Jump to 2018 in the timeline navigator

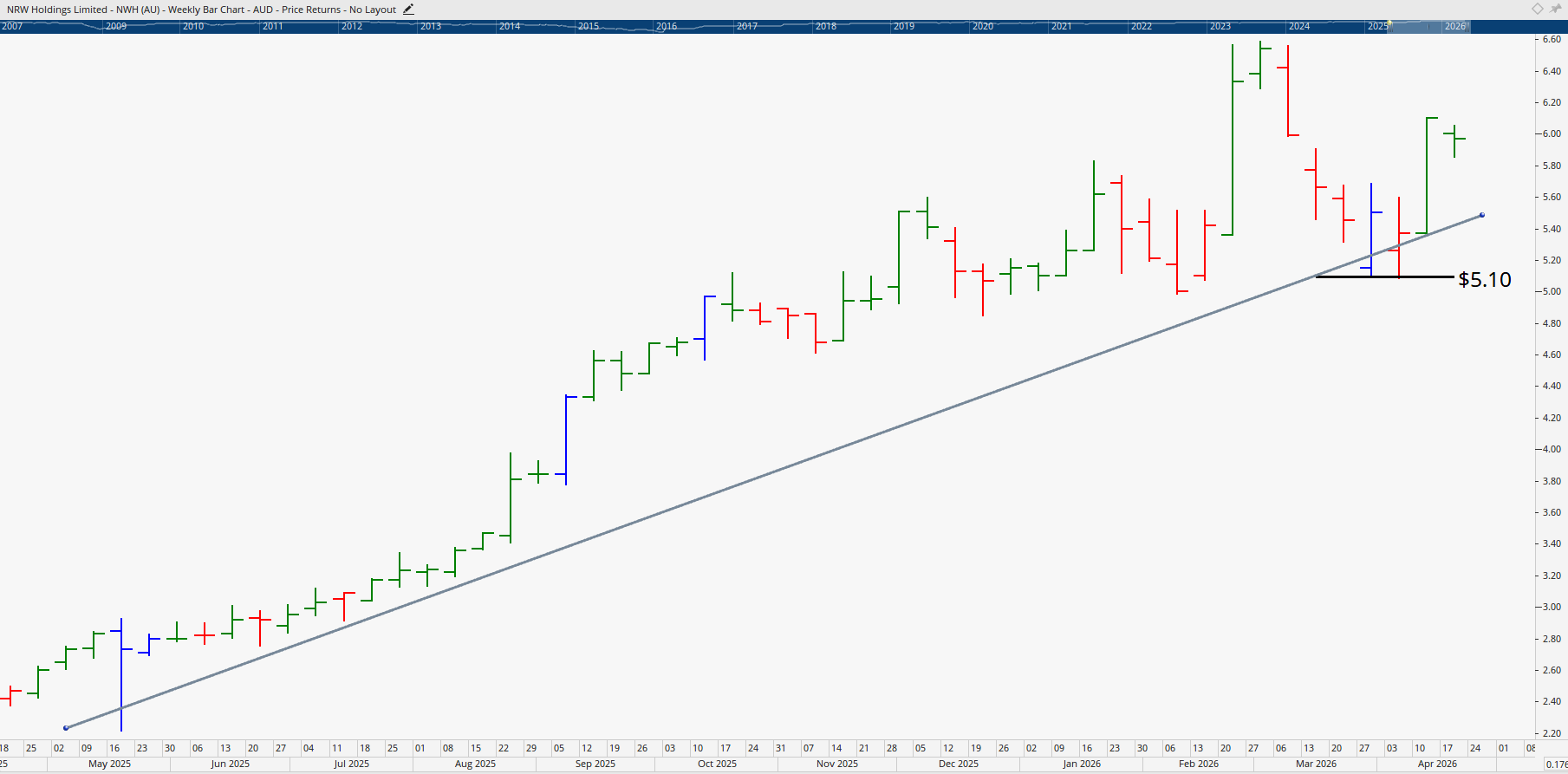tap(826, 26)
